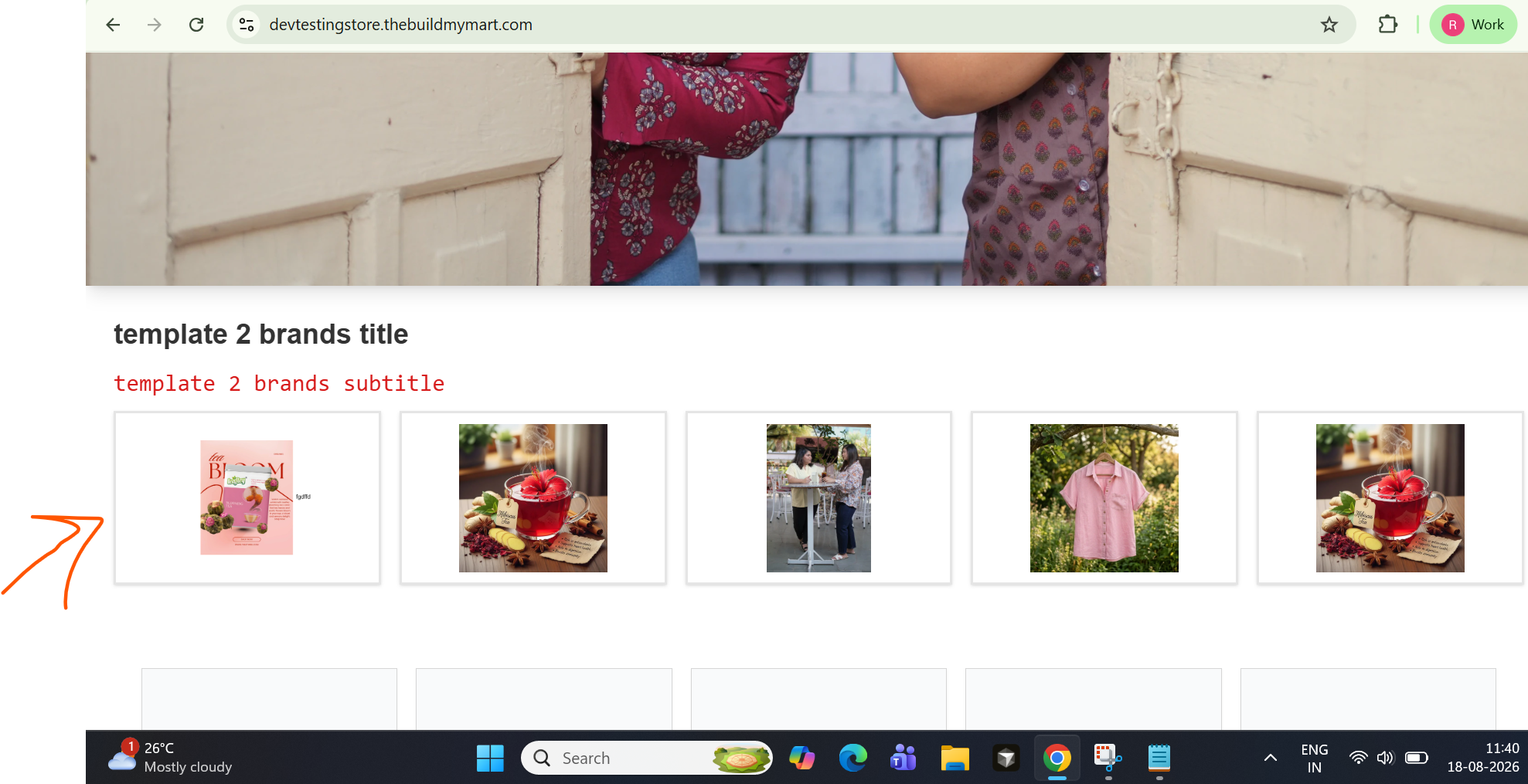Click the "template 2 brands title" heading
Viewport: 1528px width, 784px height.
pyautogui.click(x=261, y=334)
